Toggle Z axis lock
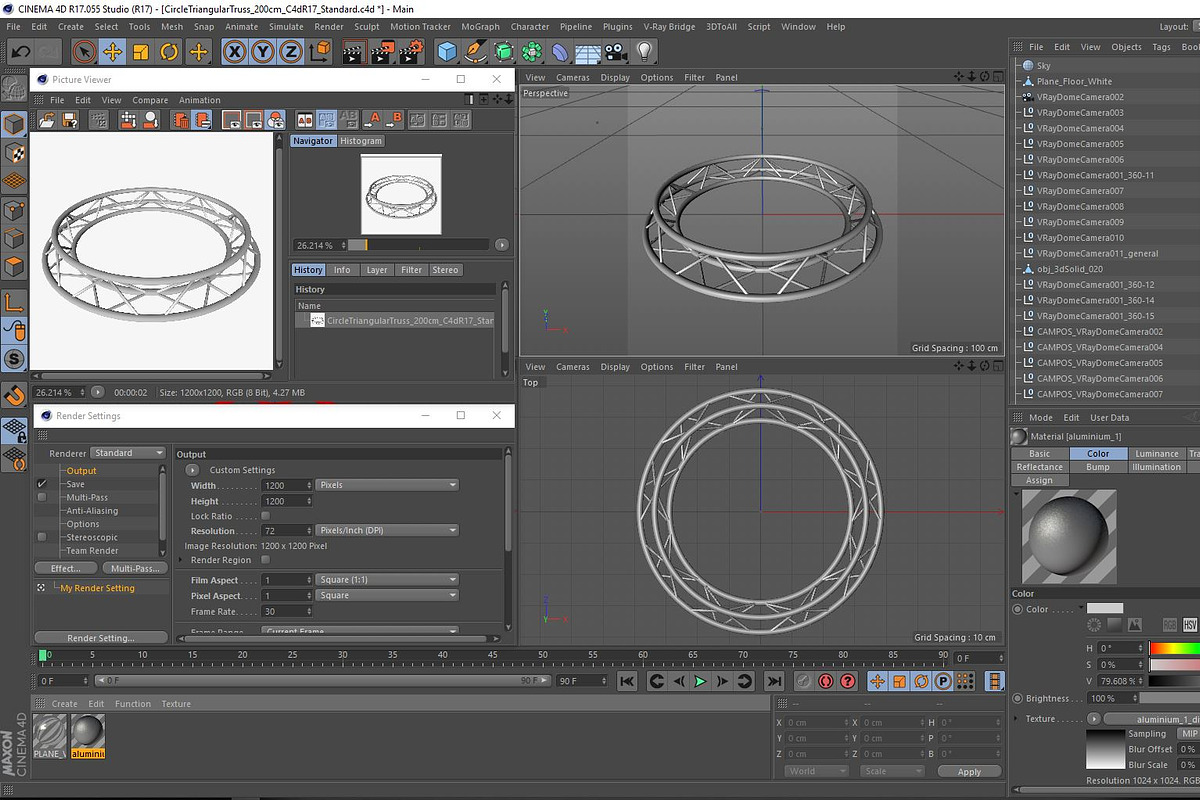This screenshot has height=800, width=1200. coord(291,51)
